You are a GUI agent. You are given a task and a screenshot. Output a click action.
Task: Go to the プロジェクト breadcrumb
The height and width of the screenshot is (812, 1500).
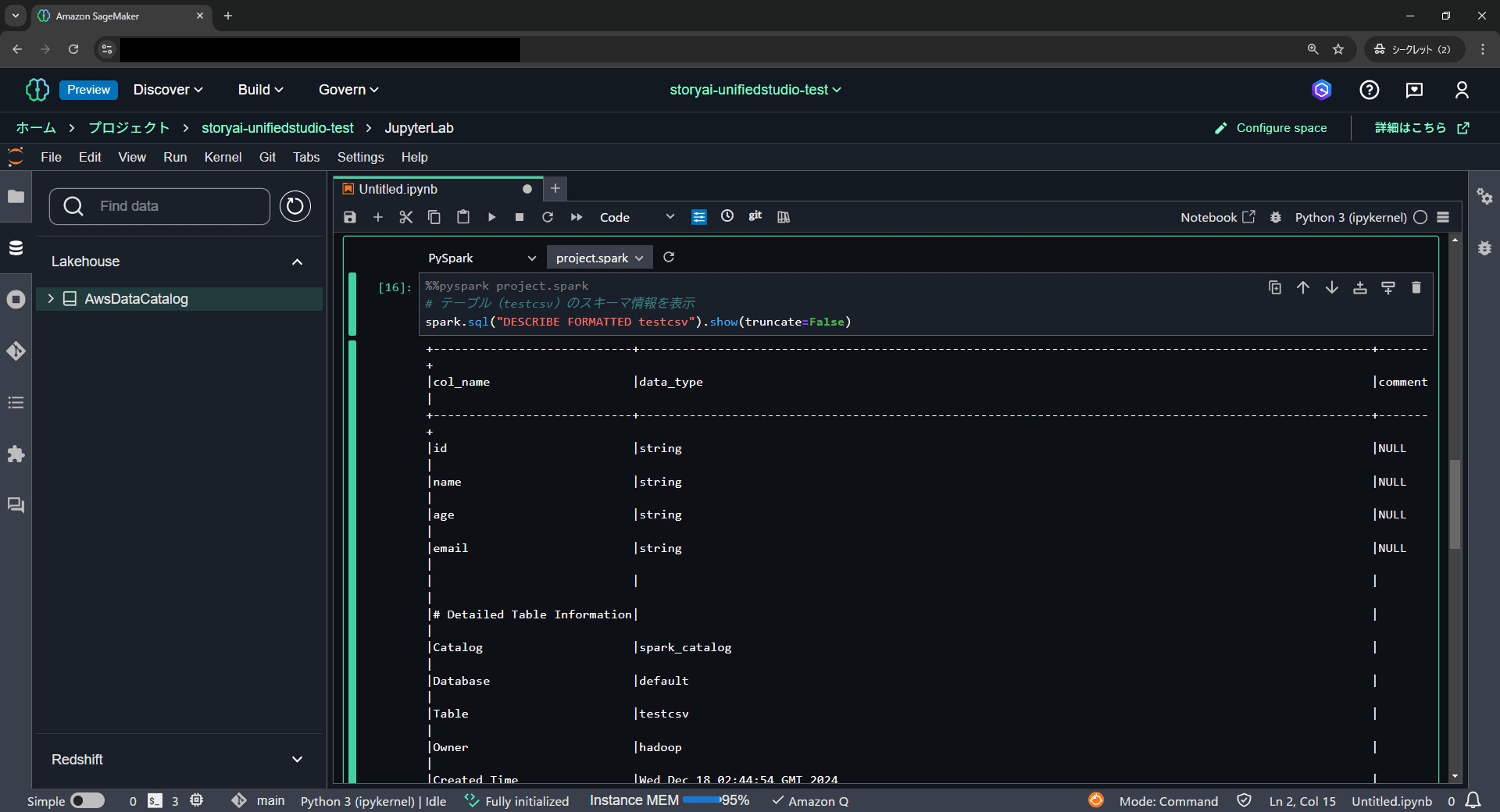point(129,128)
